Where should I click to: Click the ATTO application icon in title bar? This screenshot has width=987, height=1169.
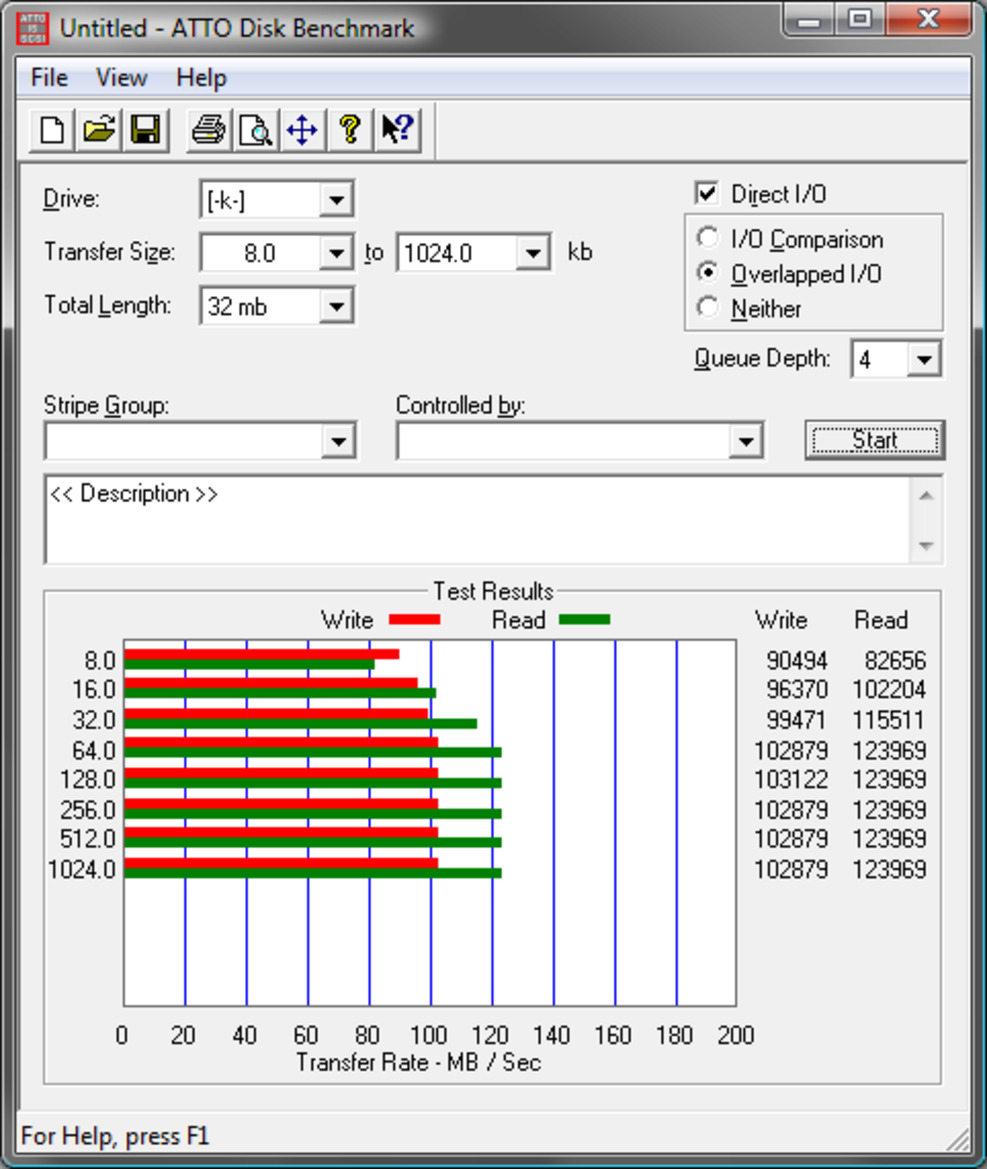tap(33, 28)
